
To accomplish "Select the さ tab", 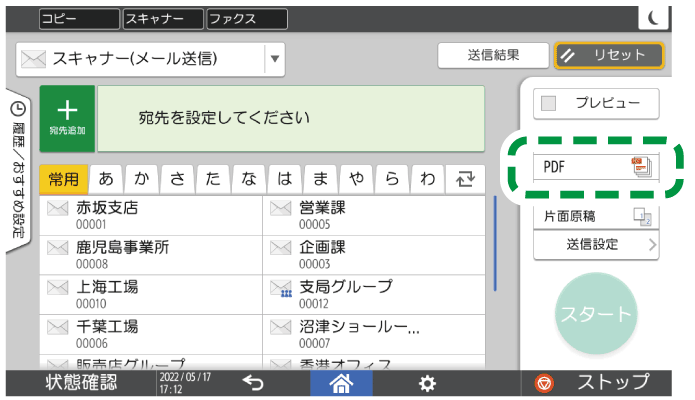I will coord(178,179).
